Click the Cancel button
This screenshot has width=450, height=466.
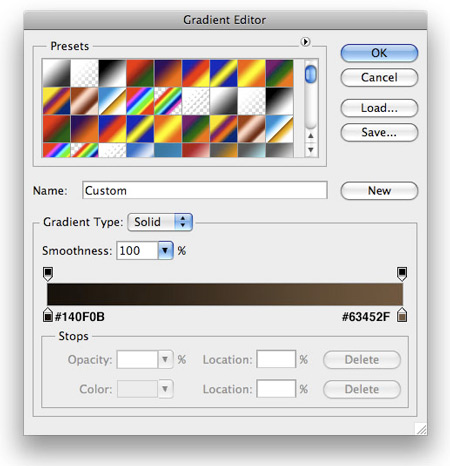tap(379, 78)
